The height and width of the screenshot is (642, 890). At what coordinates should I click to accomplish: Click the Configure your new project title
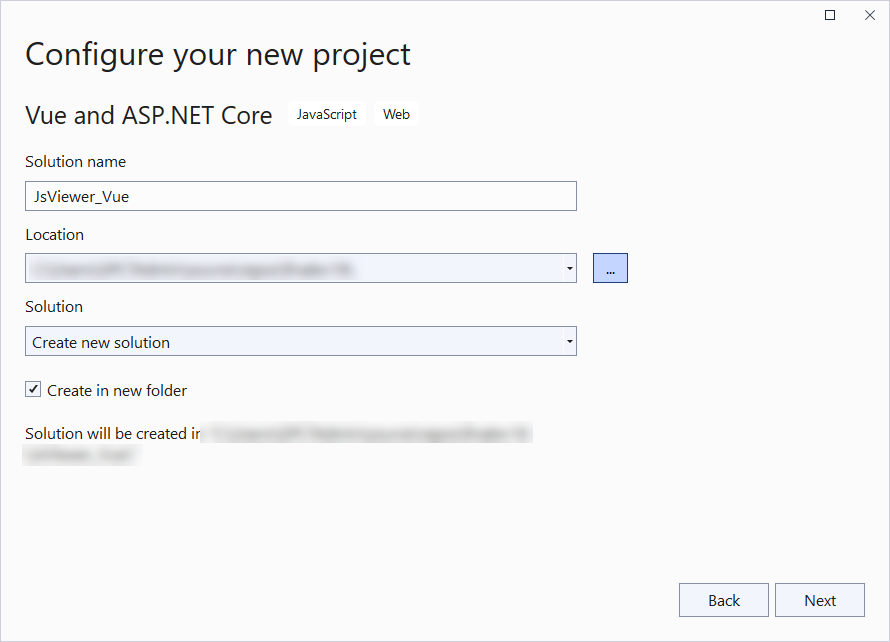(x=218, y=56)
